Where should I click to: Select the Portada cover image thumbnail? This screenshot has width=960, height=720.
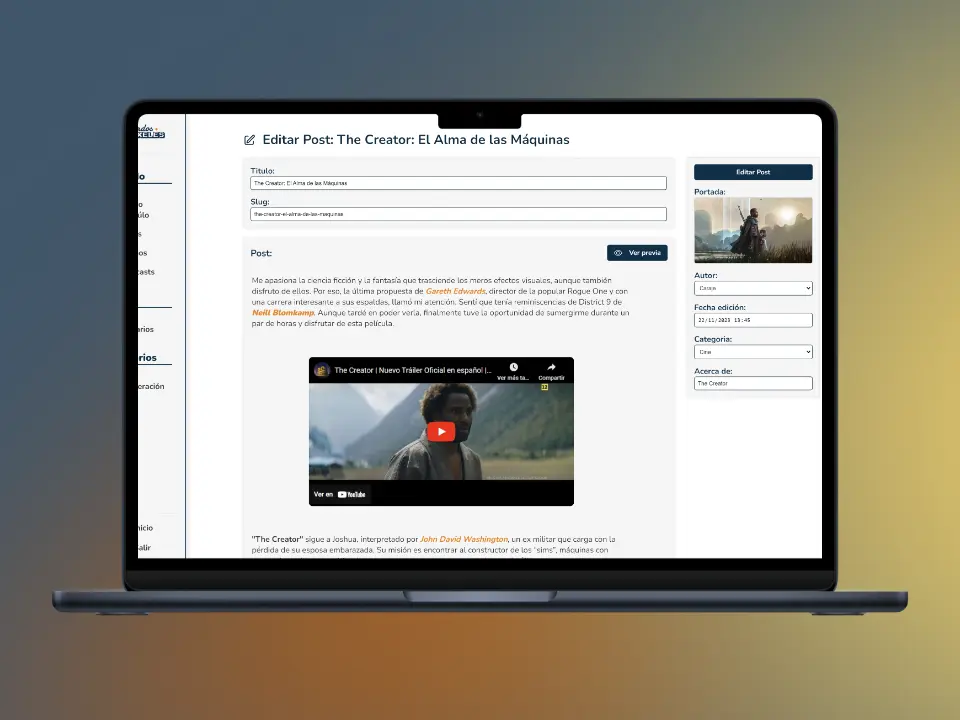point(753,230)
